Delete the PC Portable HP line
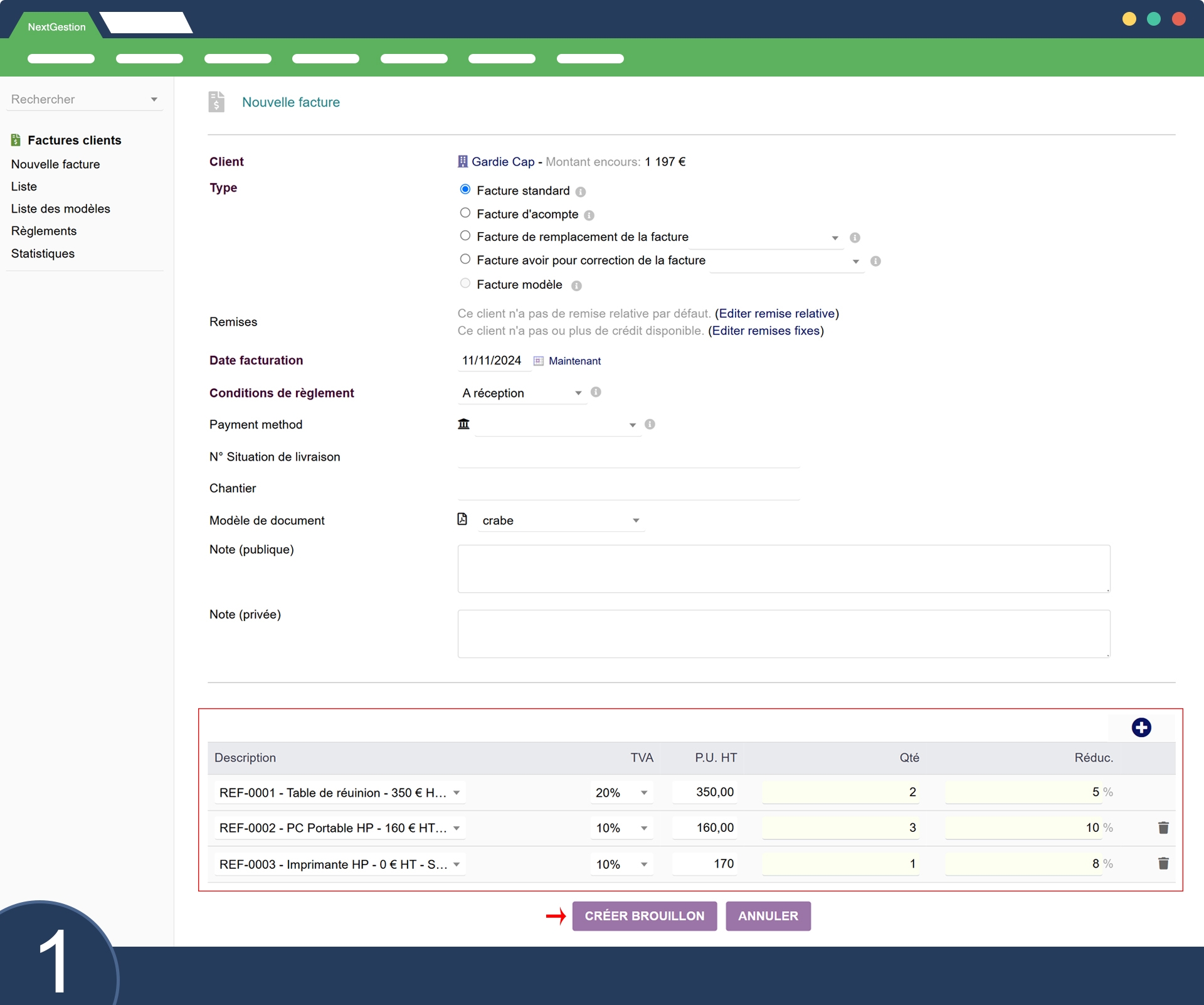The height and width of the screenshot is (1005, 1204). pos(1163,828)
